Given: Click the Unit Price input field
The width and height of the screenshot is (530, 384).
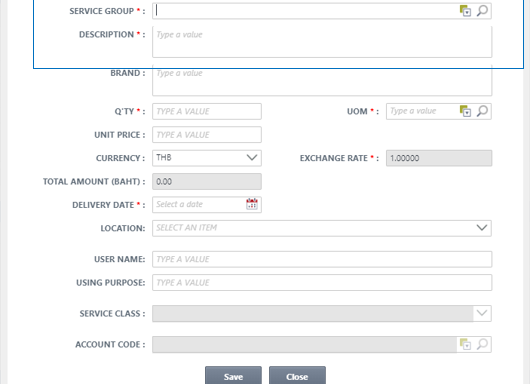Looking at the screenshot, I should click(x=207, y=135).
